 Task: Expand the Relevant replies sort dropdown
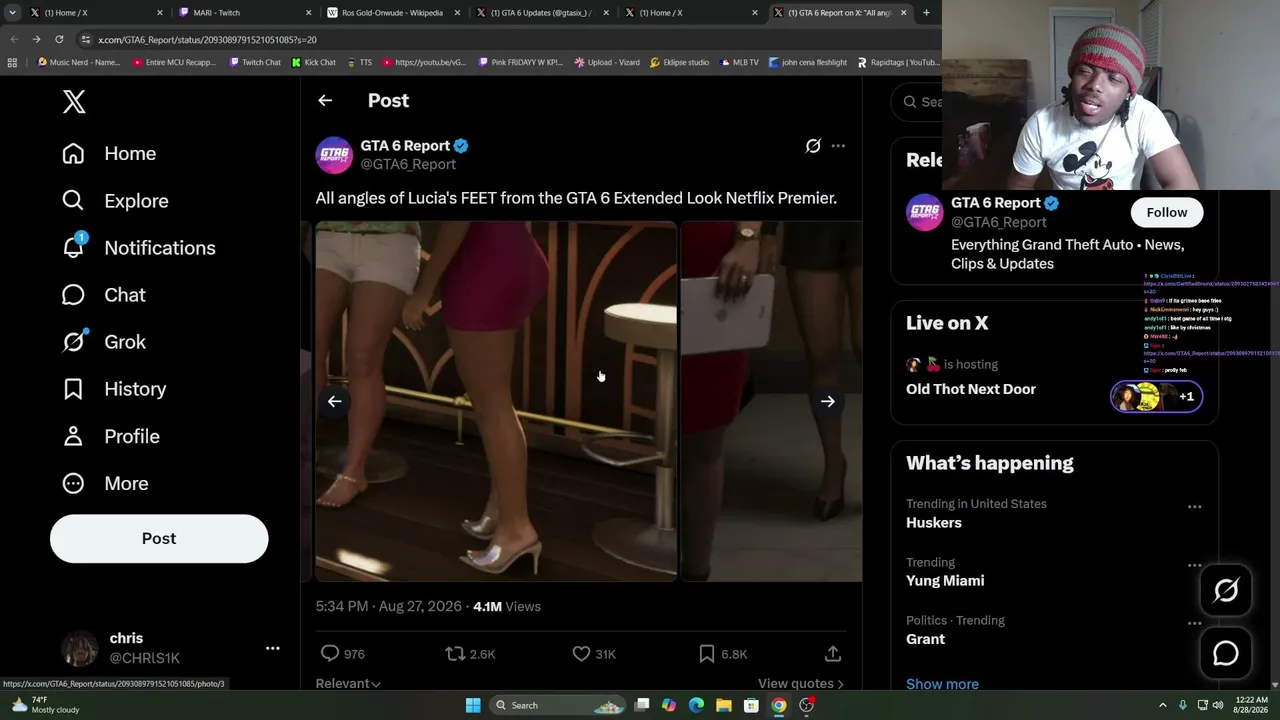point(348,683)
